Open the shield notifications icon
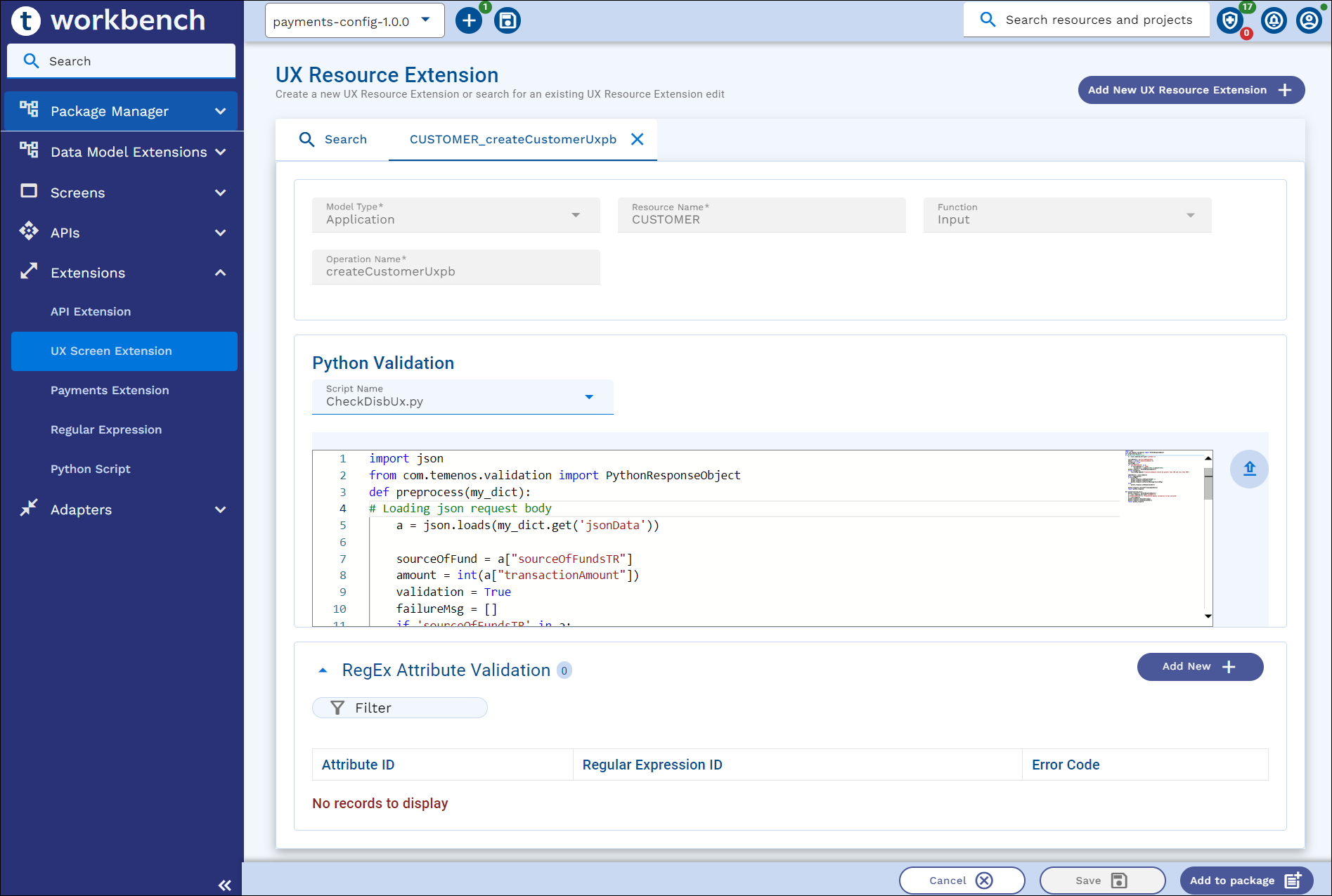Image resolution: width=1332 pixels, height=896 pixels. tap(1230, 21)
